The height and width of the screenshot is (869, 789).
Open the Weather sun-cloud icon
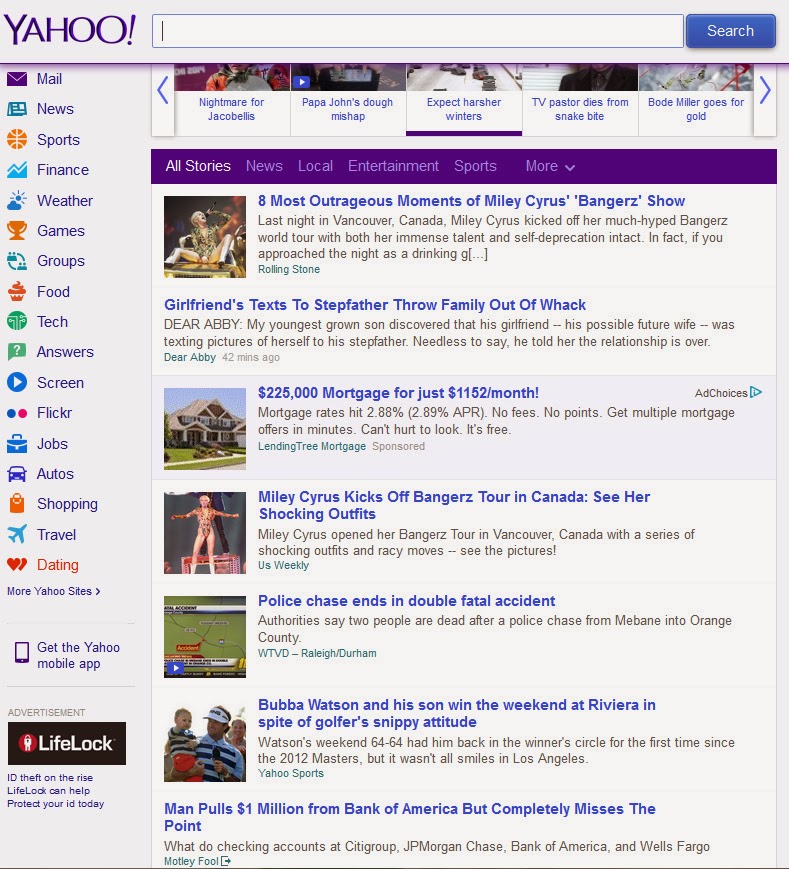[x=17, y=200]
